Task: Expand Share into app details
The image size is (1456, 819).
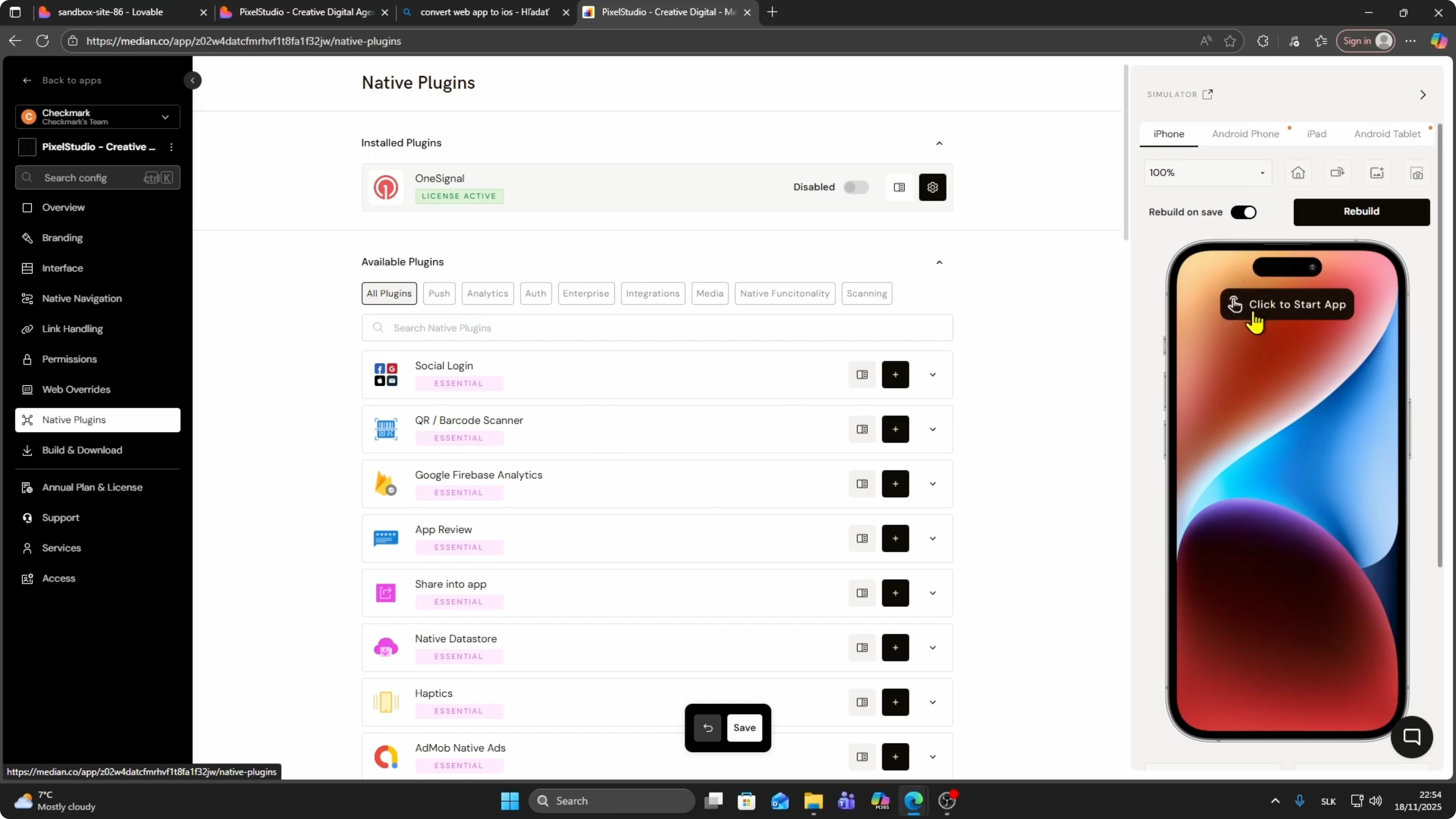Action: point(933,593)
